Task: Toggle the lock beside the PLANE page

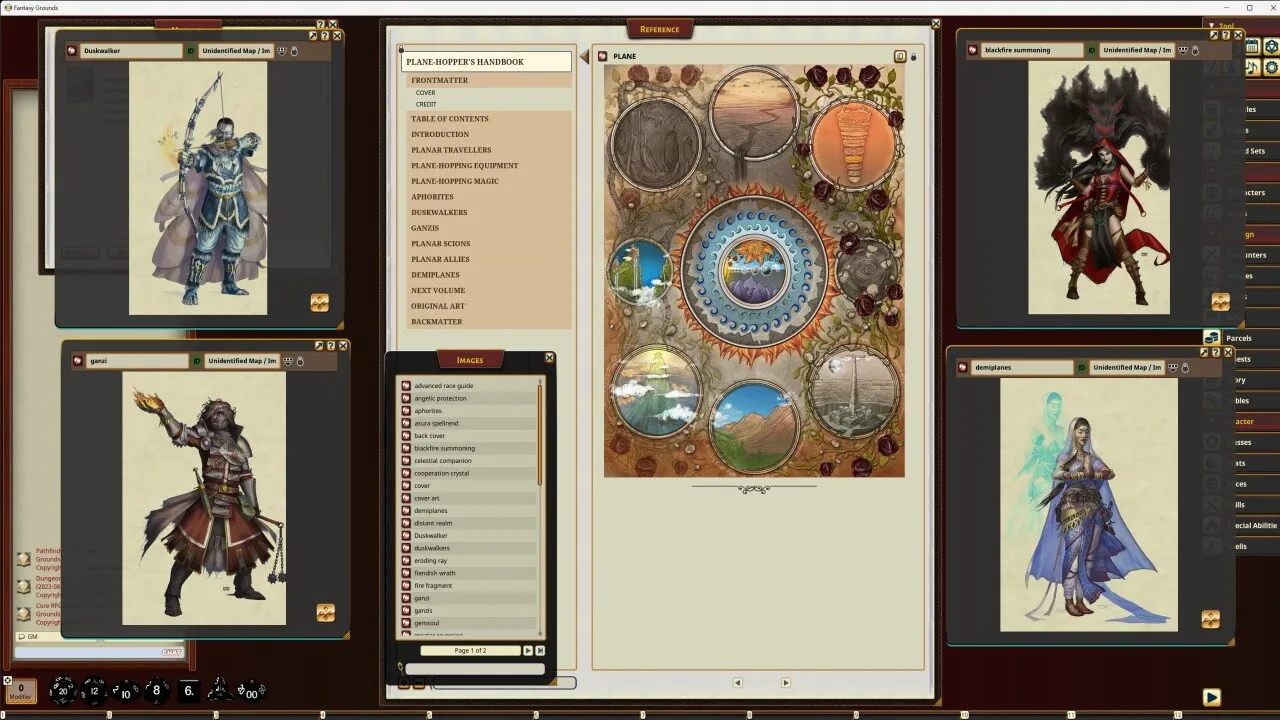Action: (913, 57)
